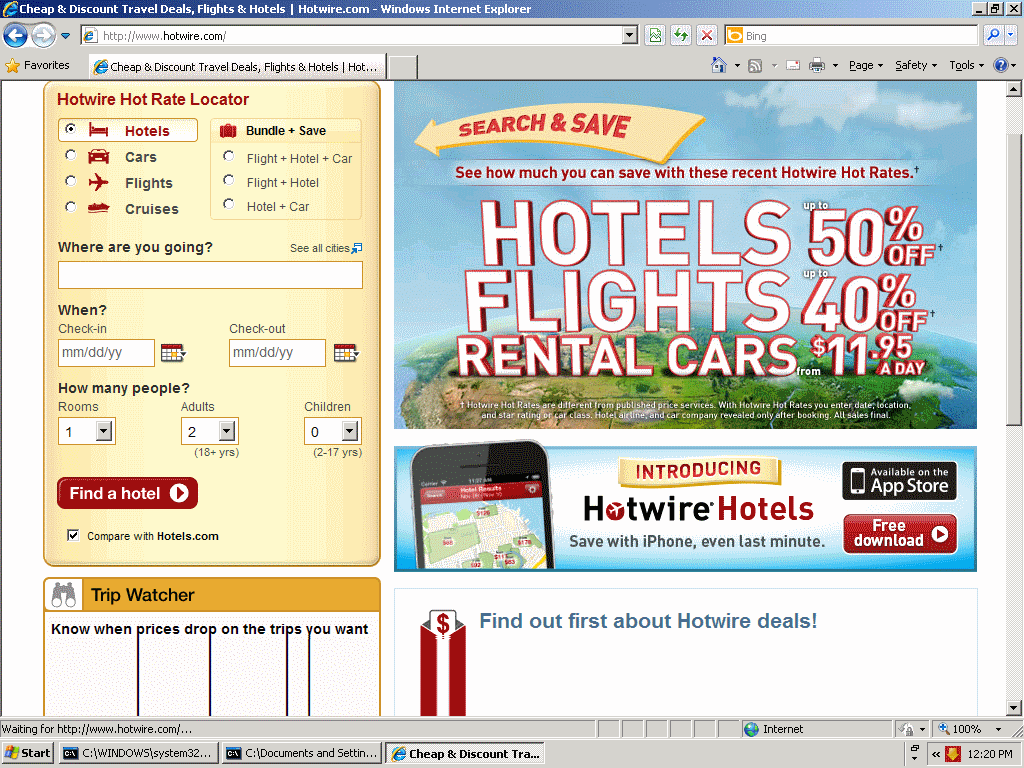Open the Check-in calendar icon
The height and width of the screenshot is (768, 1024).
click(x=173, y=353)
